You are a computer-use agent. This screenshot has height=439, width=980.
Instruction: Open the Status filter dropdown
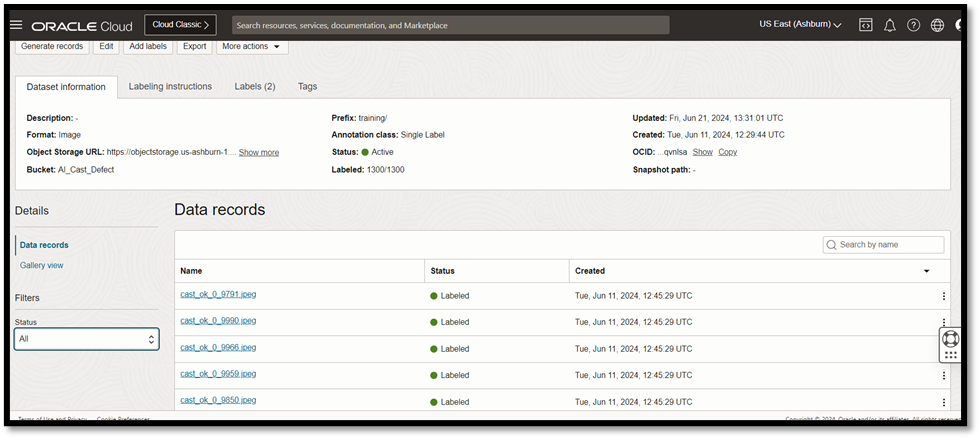point(86,339)
